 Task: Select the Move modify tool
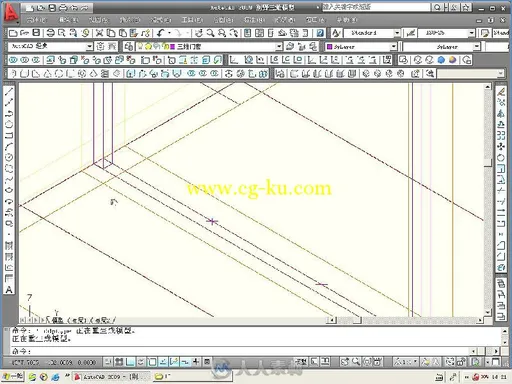click(x=501, y=147)
